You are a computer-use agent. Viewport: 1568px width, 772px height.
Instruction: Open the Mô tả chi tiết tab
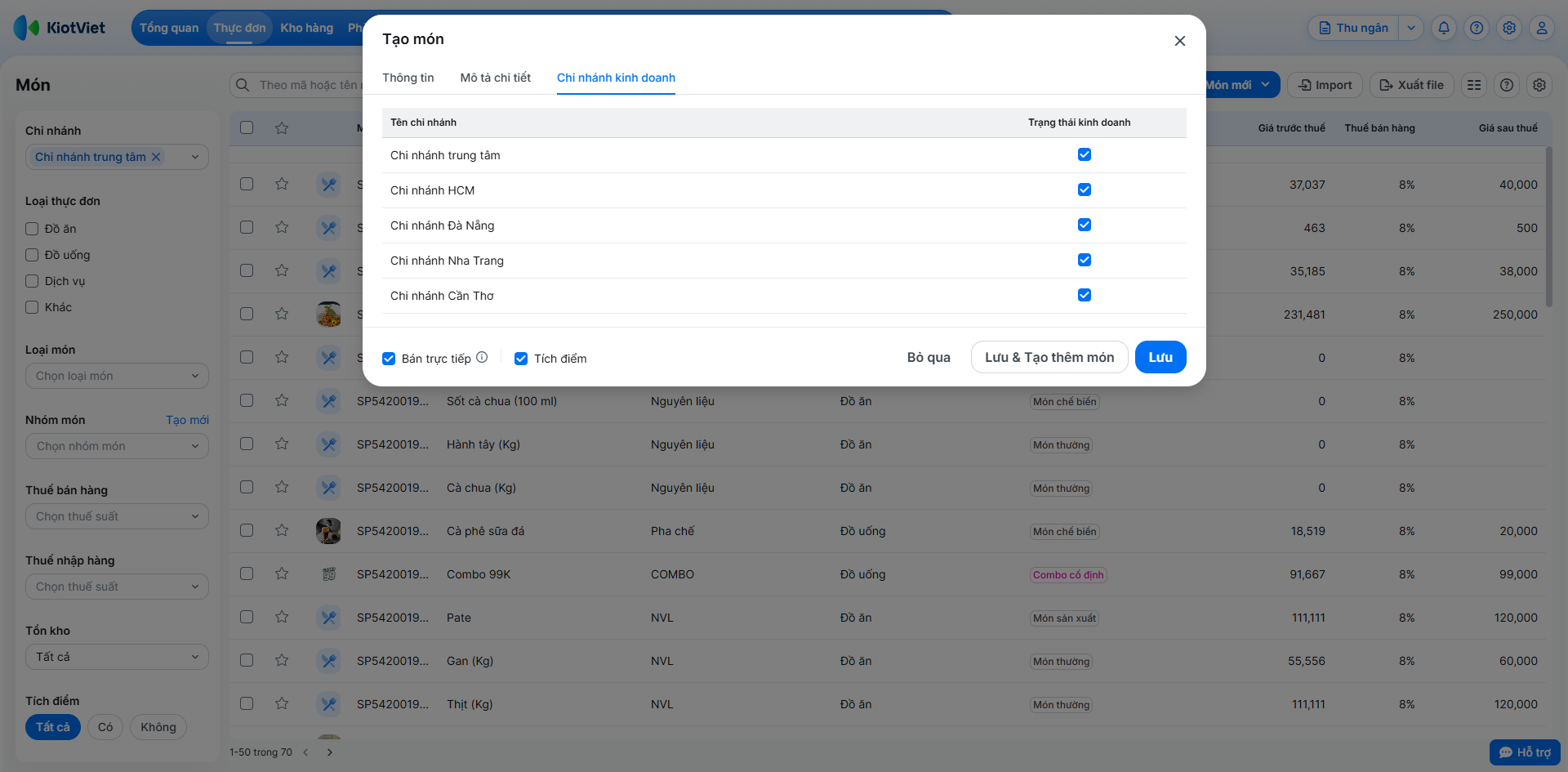pos(495,78)
